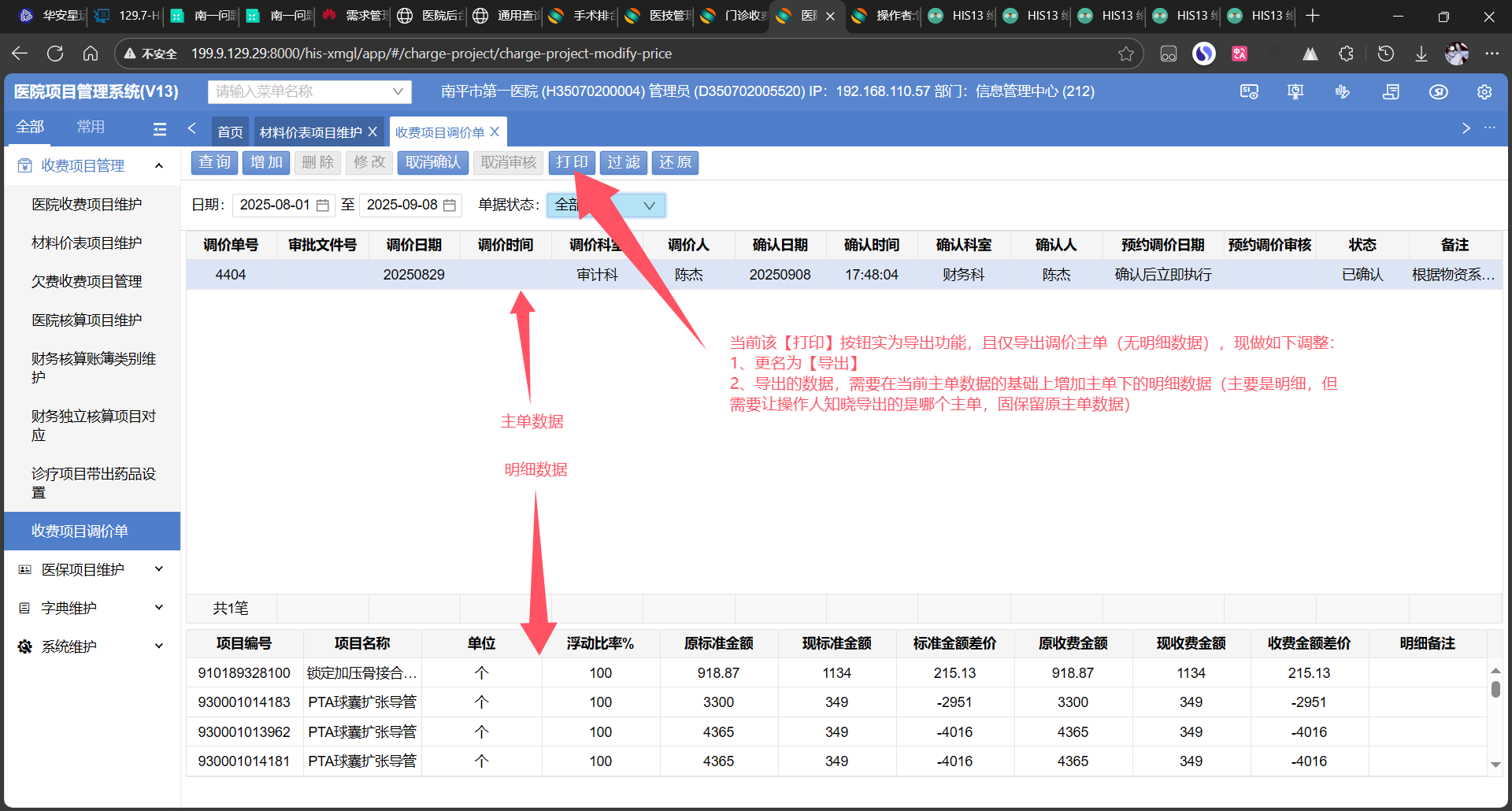The height and width of the screenshot is (811, 1512).
Task: Select the adjustment order row 4404
Action: [x=844, y=275]
